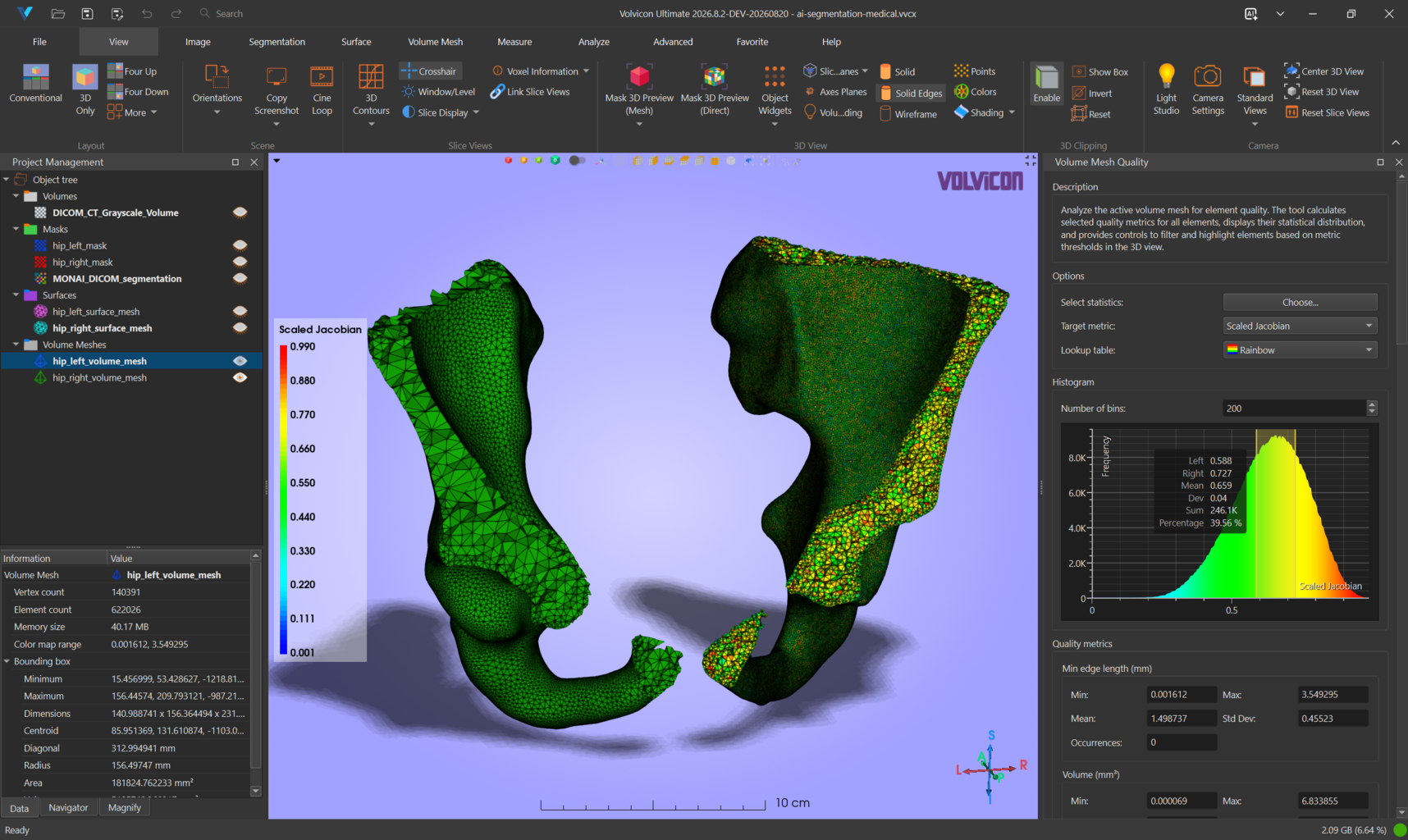Open Lookup table Rainbow dropdown
The height and width of the screenshot is (840, 1408).
click(x=1300, y=350)
